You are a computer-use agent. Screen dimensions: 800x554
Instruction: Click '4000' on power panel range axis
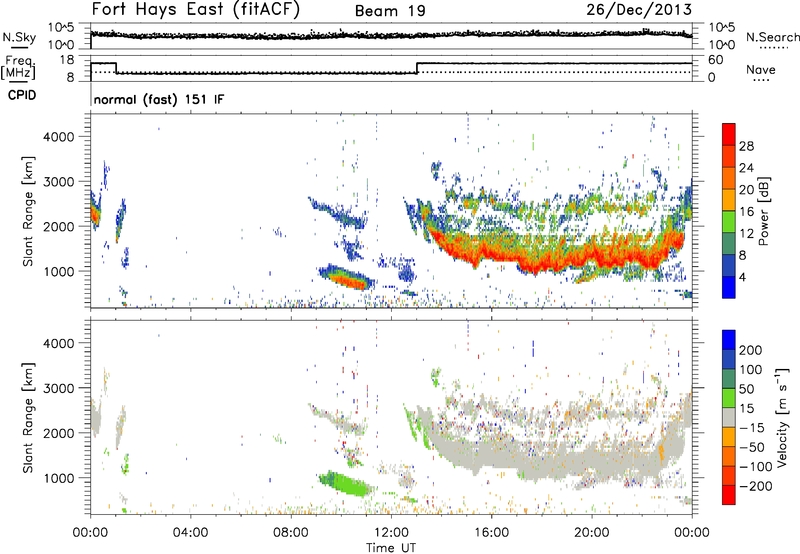tap(58, 137)
